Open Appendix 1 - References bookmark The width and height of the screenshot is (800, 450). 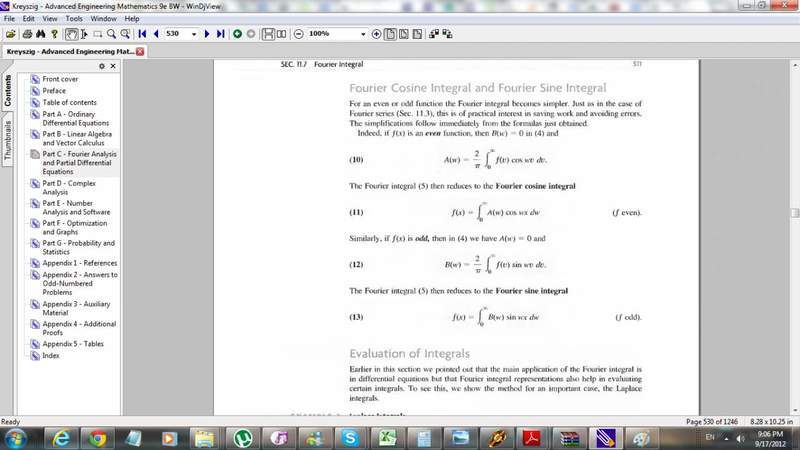[80, 263]
